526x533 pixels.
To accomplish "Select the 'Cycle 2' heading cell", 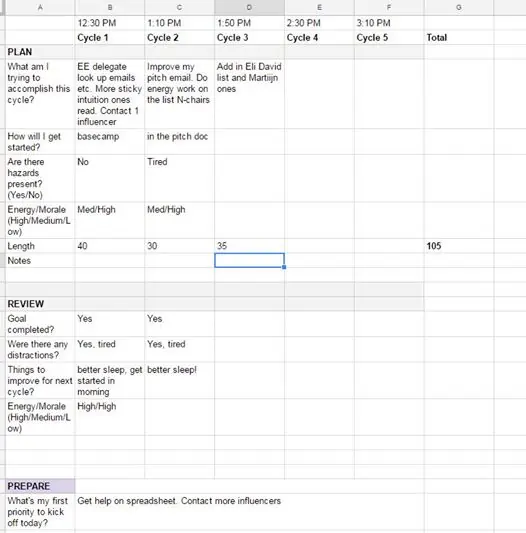I will [180, 37].
